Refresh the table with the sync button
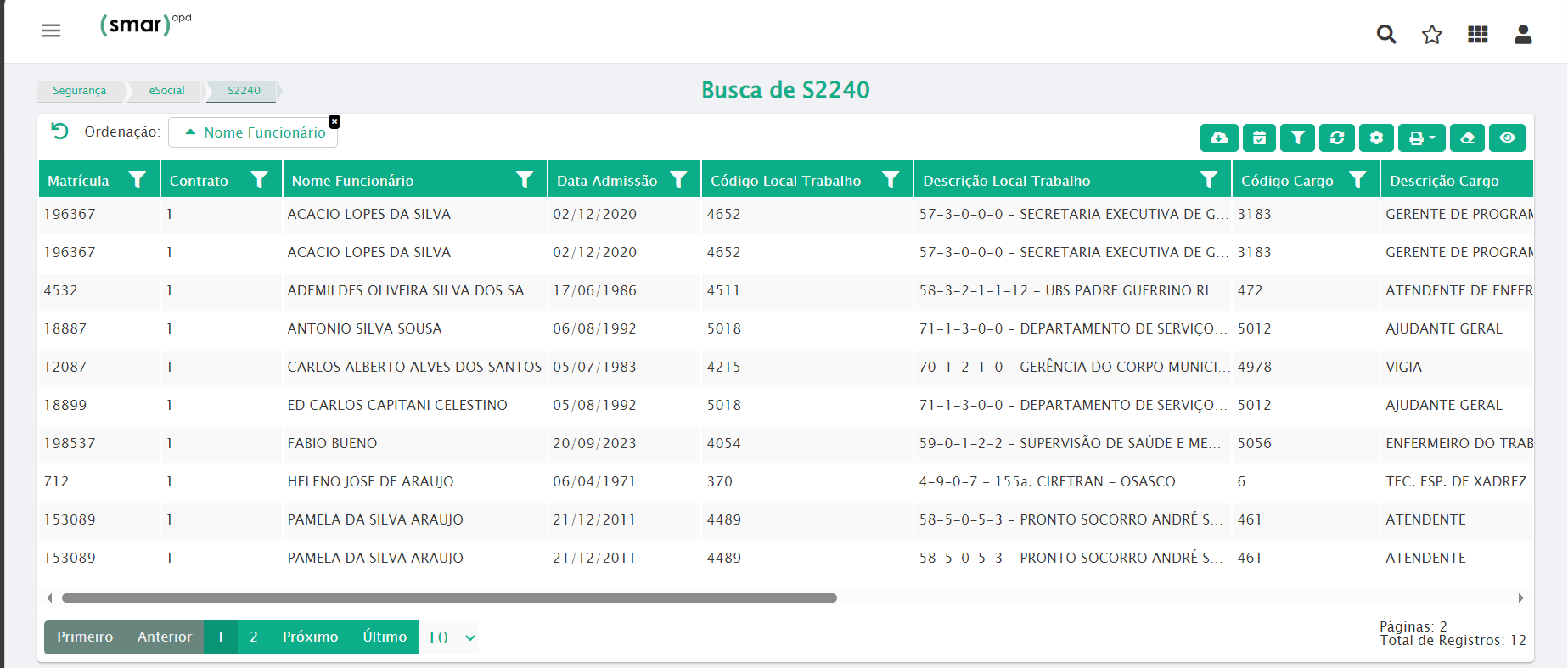This screenshot has height=668, width=1568. pos(1337,138)
